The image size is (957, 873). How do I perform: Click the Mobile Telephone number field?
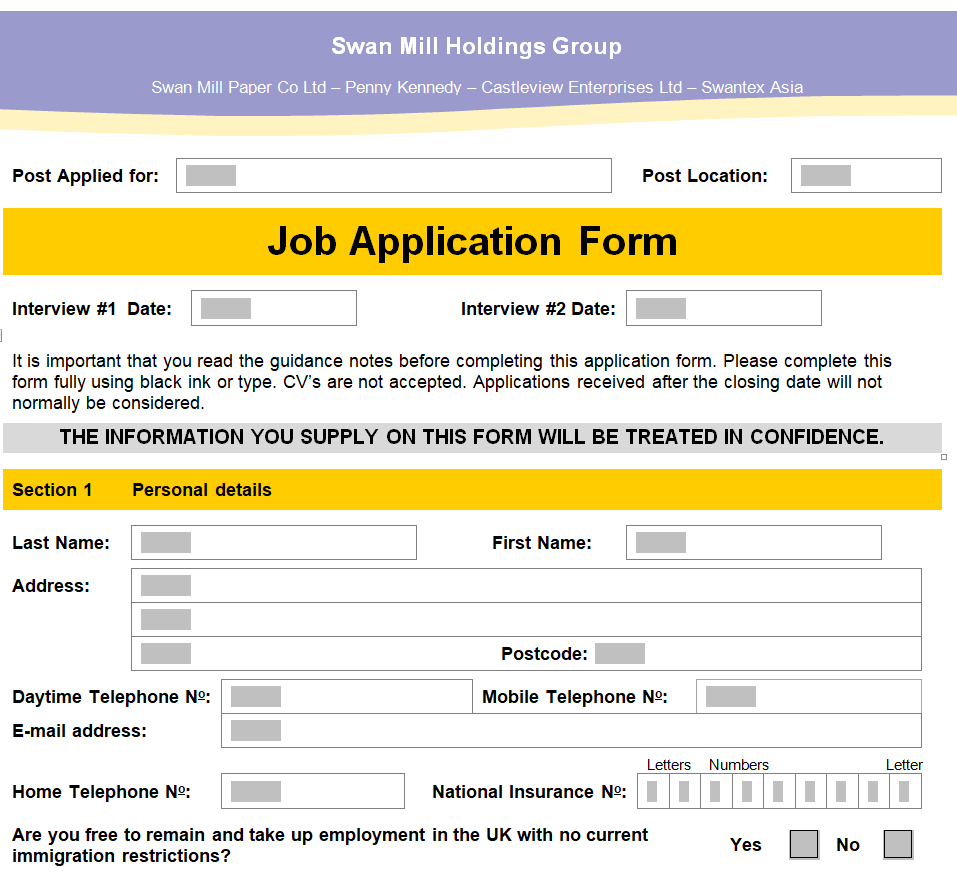[x=808, y=697]
